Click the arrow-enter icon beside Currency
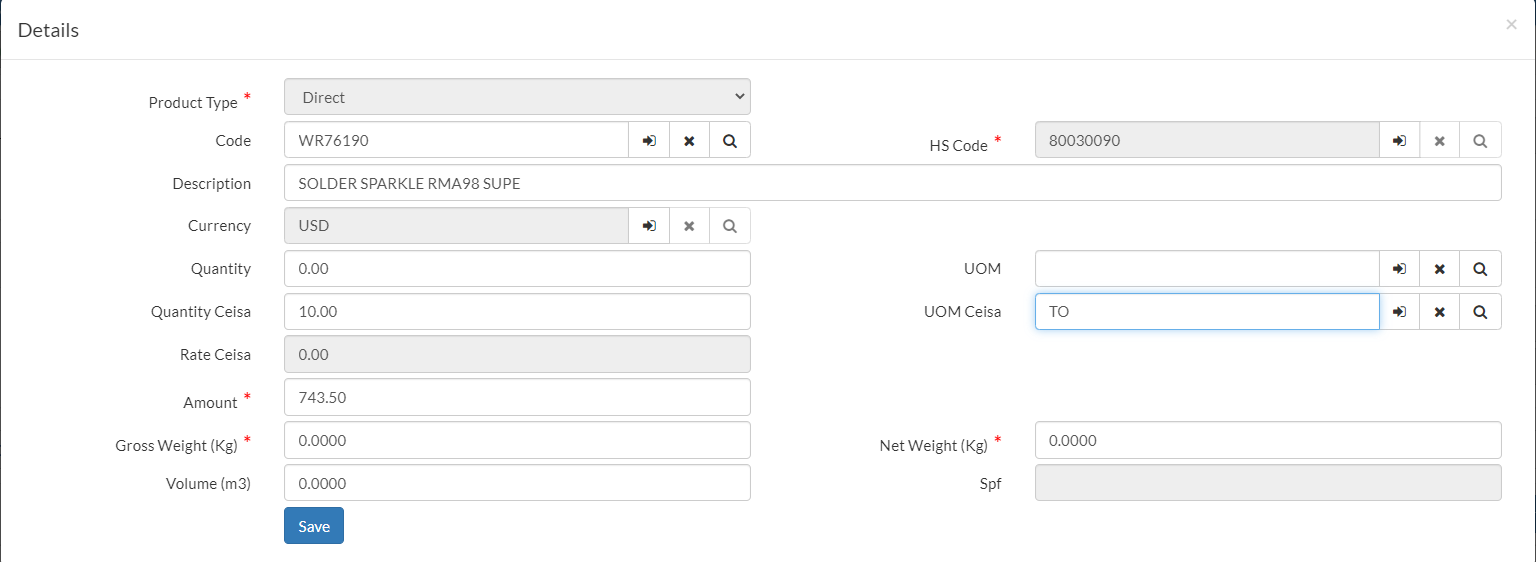The image size is (1536, 562). (x=649, y=226)
